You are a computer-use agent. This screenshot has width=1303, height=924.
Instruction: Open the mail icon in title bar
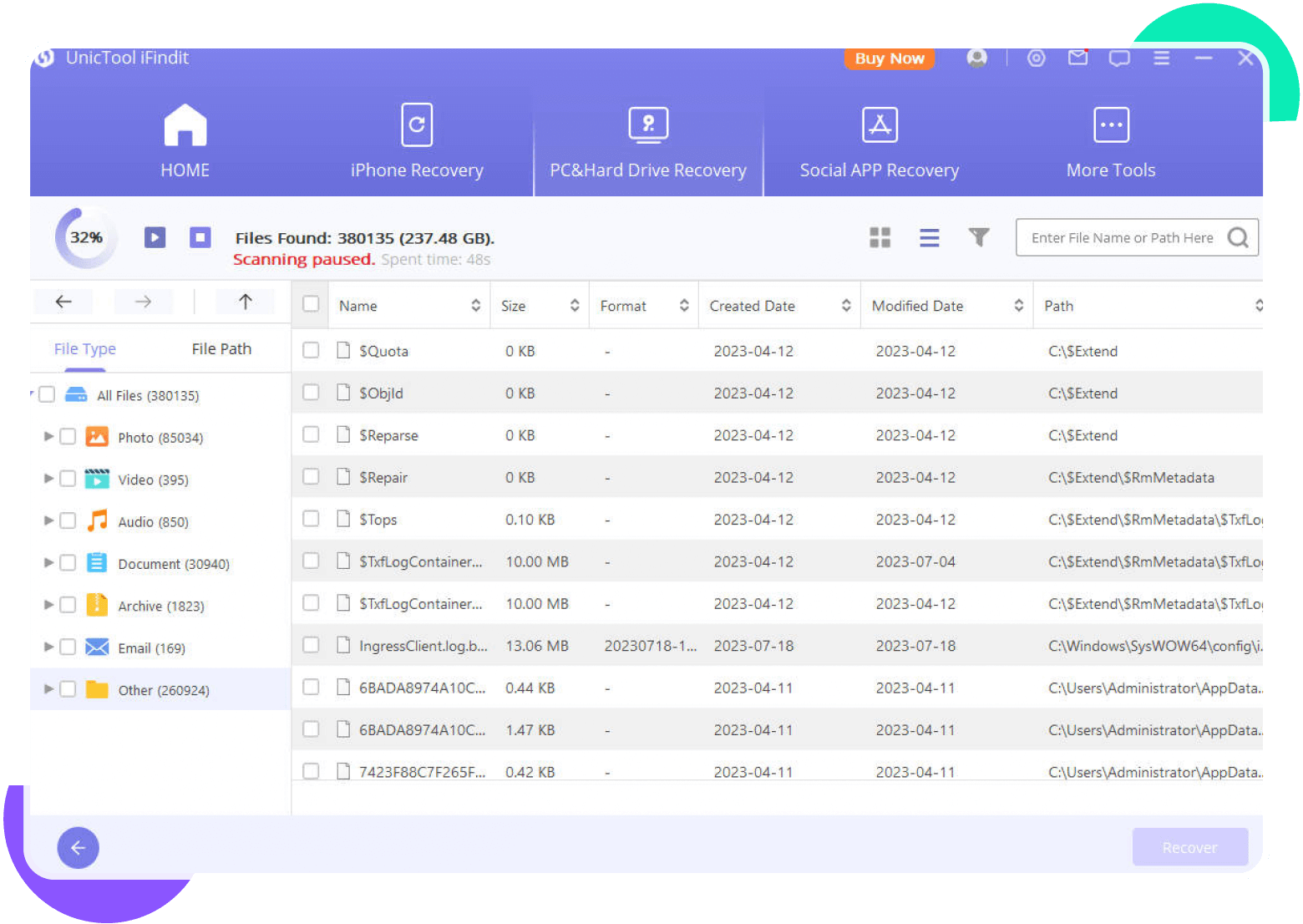click(1078, 58)
